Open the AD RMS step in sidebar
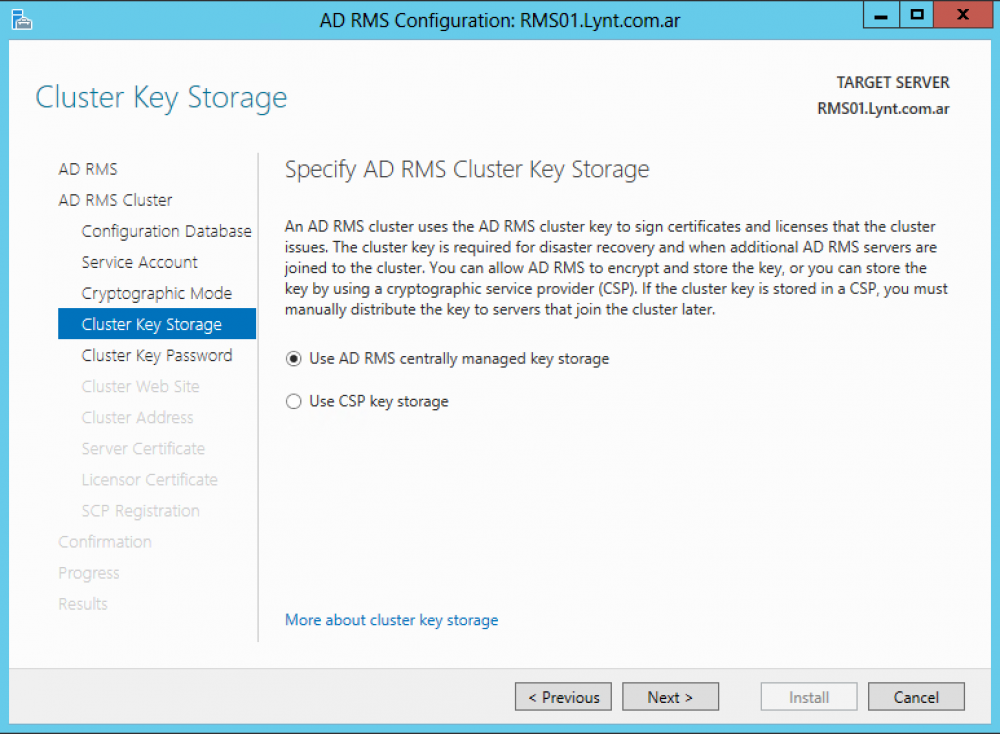This screenshot has width=1000, height=734. tap(88, 169)
